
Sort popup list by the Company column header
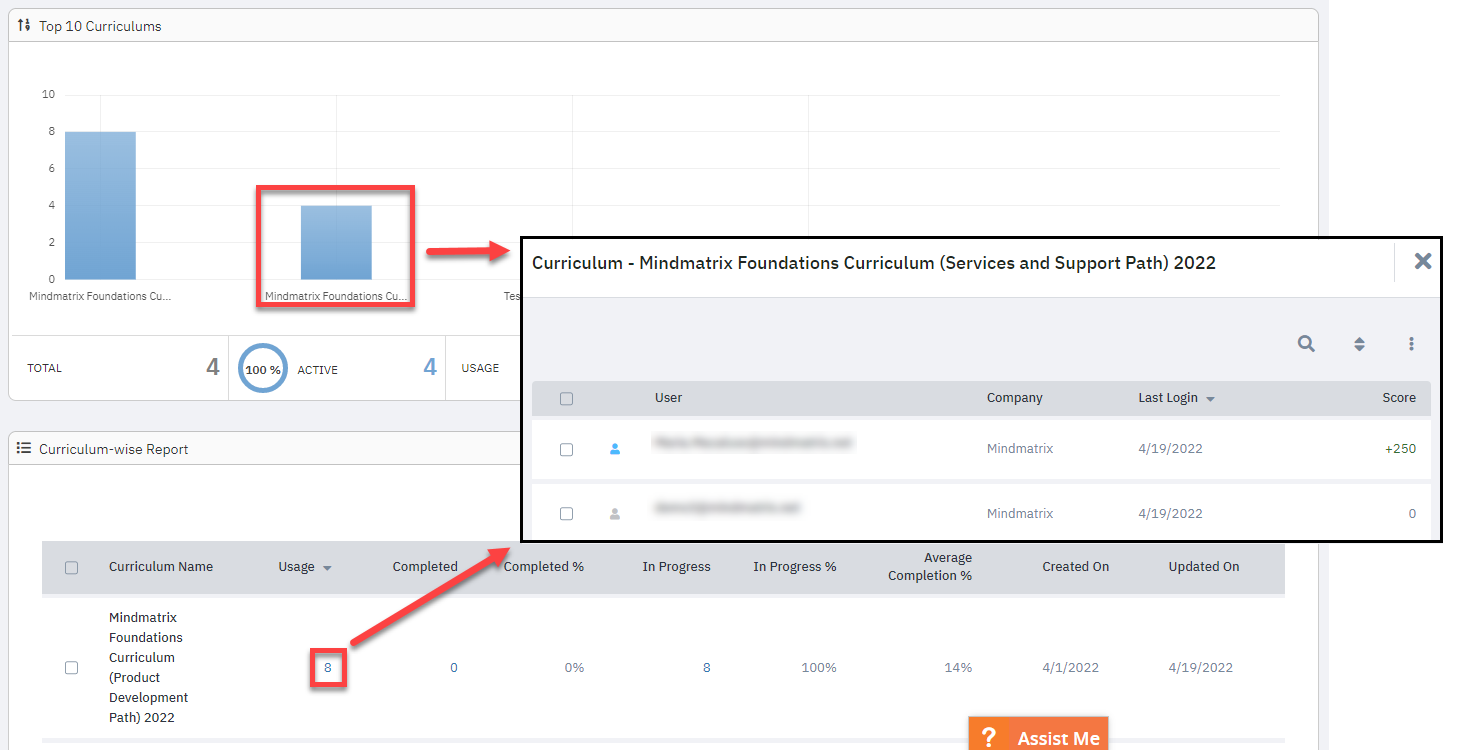tap(1015, 398)
